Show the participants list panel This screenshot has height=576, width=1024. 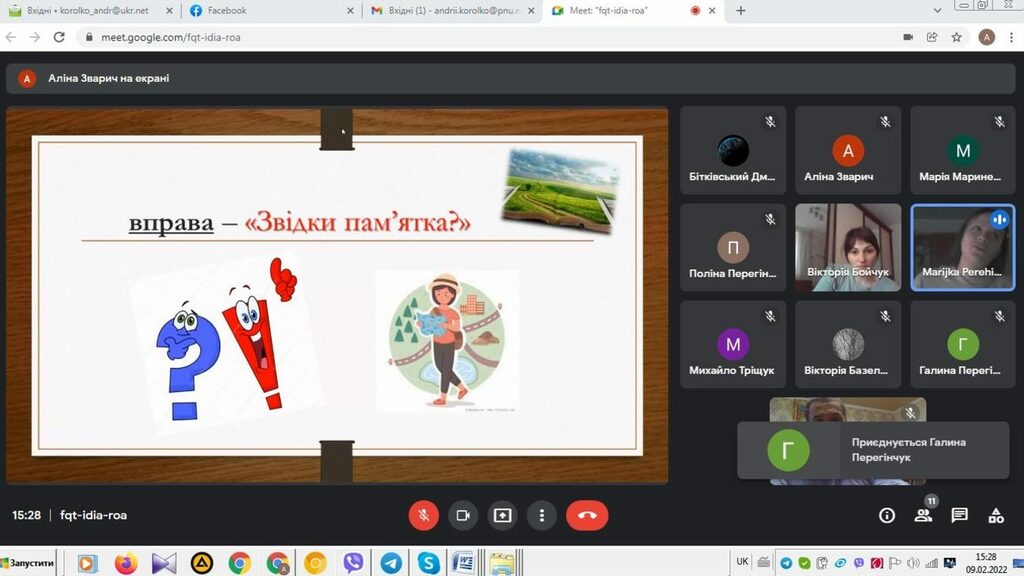(x=923, y=515)
